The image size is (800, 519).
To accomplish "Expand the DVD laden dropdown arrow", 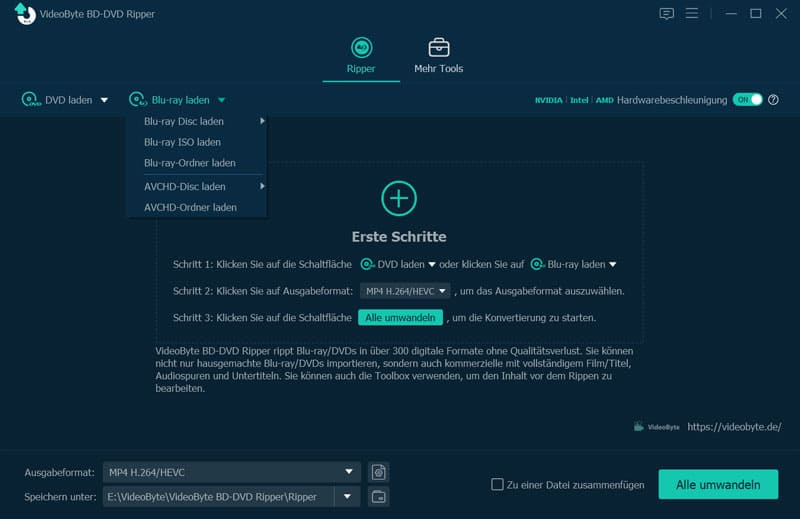I will (104, 100).
